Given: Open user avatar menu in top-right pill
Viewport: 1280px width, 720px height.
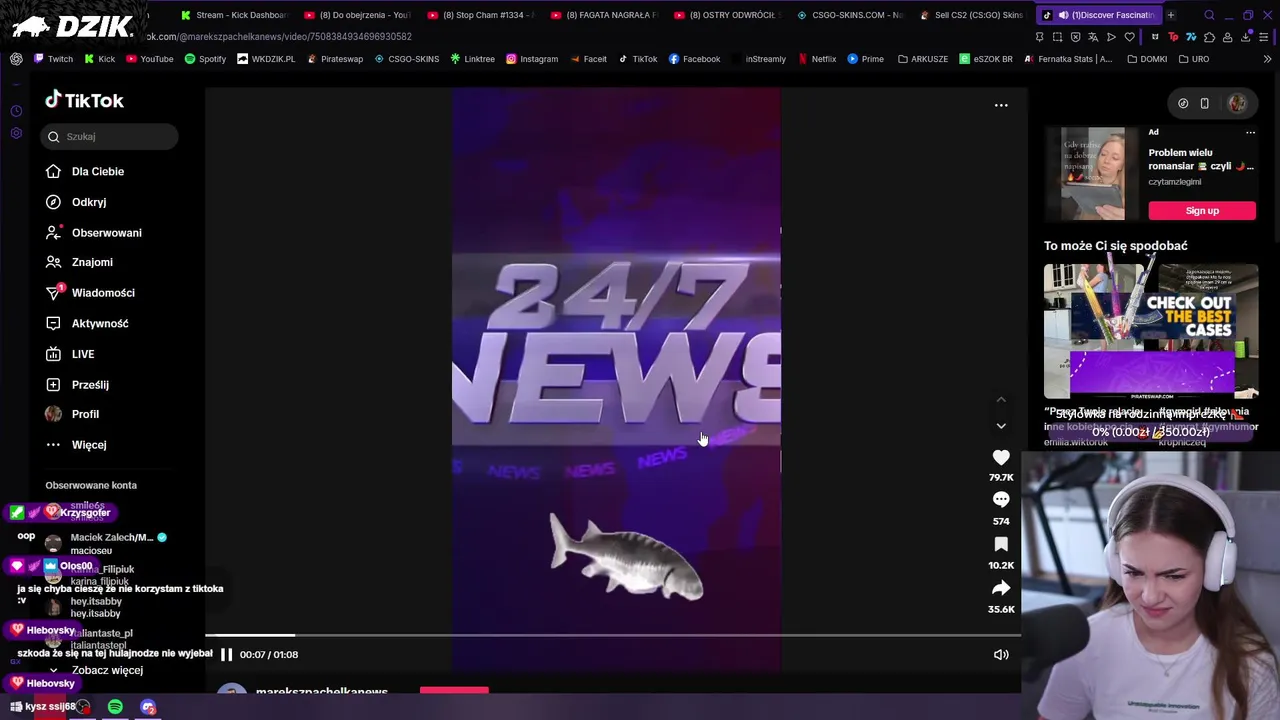Looking at the screenshot, I should pos(1237,103).
